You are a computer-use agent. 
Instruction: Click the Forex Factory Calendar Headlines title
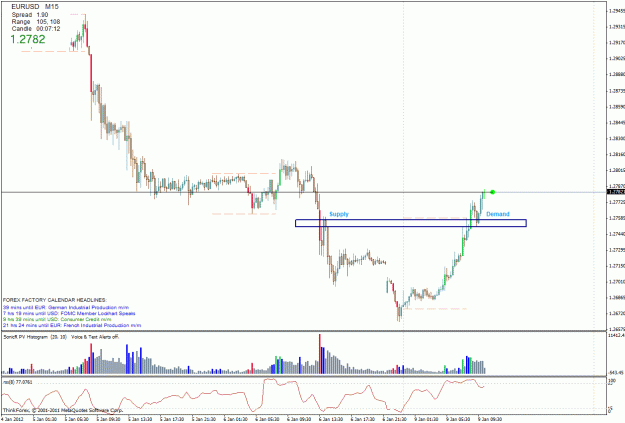55,300
